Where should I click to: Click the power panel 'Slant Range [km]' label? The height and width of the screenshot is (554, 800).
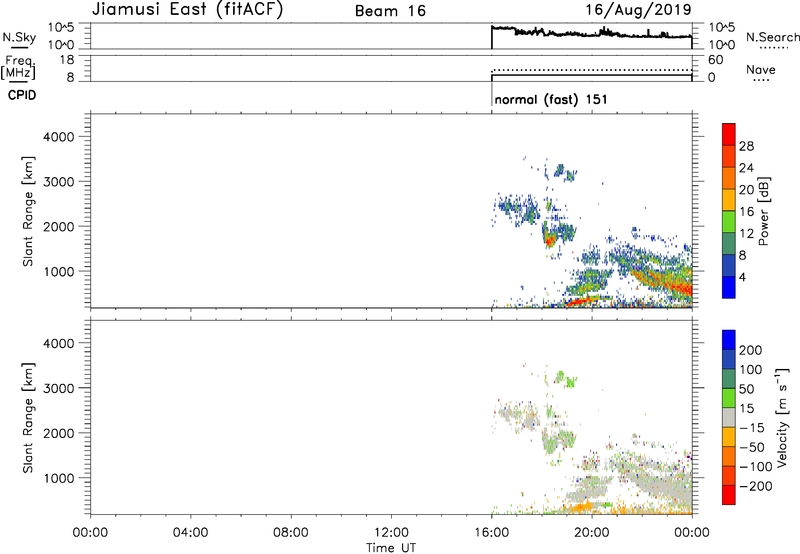tap(28, 211)
